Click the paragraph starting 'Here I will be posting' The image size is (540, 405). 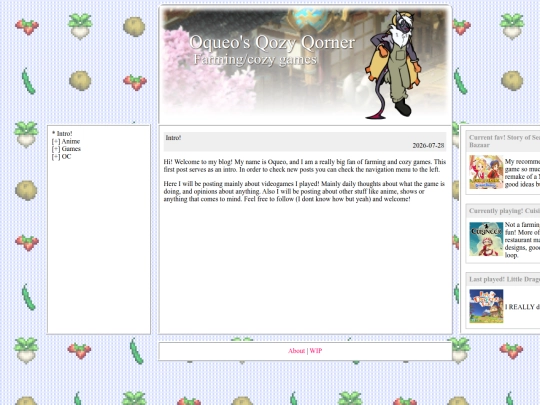tap(304, 191)
